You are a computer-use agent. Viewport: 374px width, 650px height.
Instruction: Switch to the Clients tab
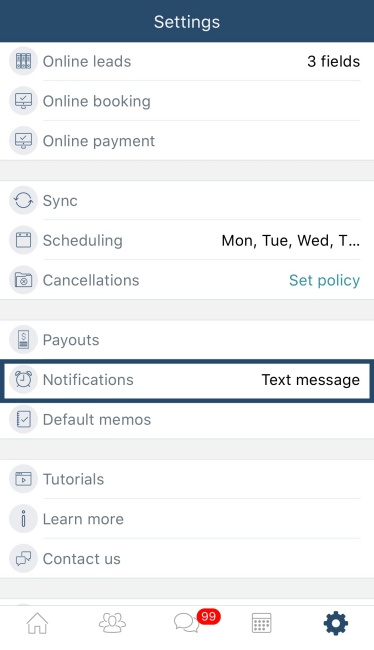coord(112,623)
